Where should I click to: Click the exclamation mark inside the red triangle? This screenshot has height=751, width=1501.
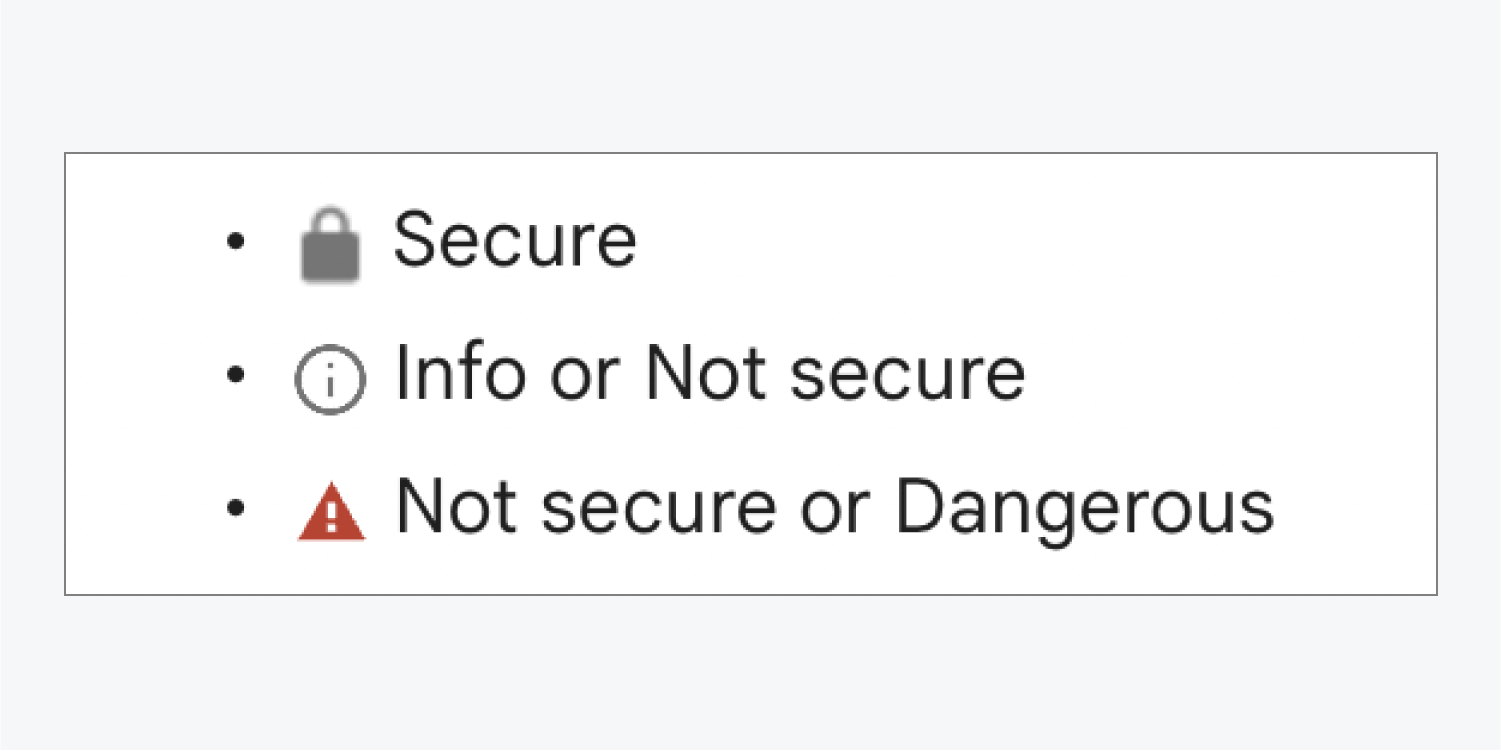click(332, 515)
